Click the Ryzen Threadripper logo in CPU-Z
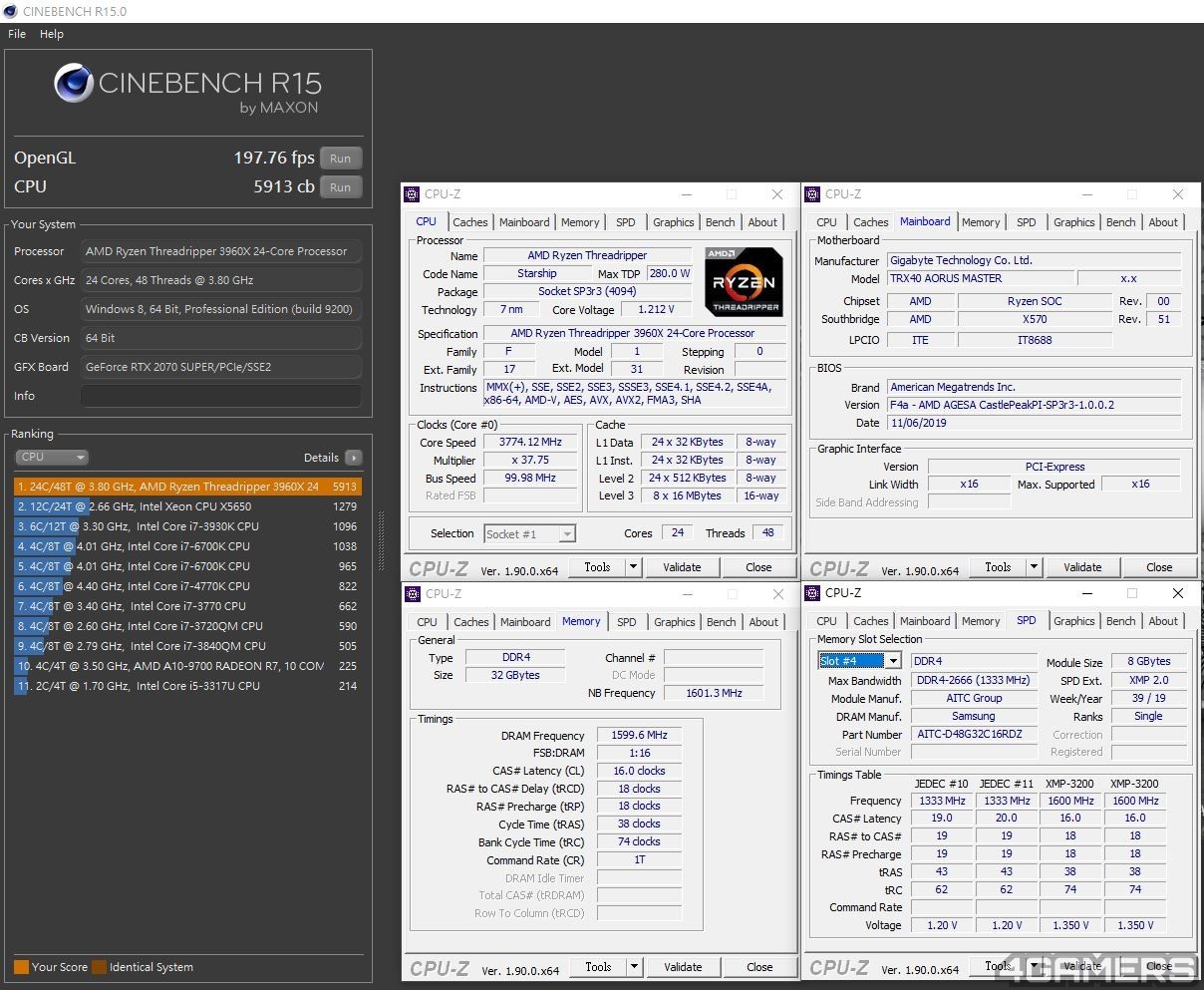This screenshot has width=1204, height=990. click(x=744, y=282)
